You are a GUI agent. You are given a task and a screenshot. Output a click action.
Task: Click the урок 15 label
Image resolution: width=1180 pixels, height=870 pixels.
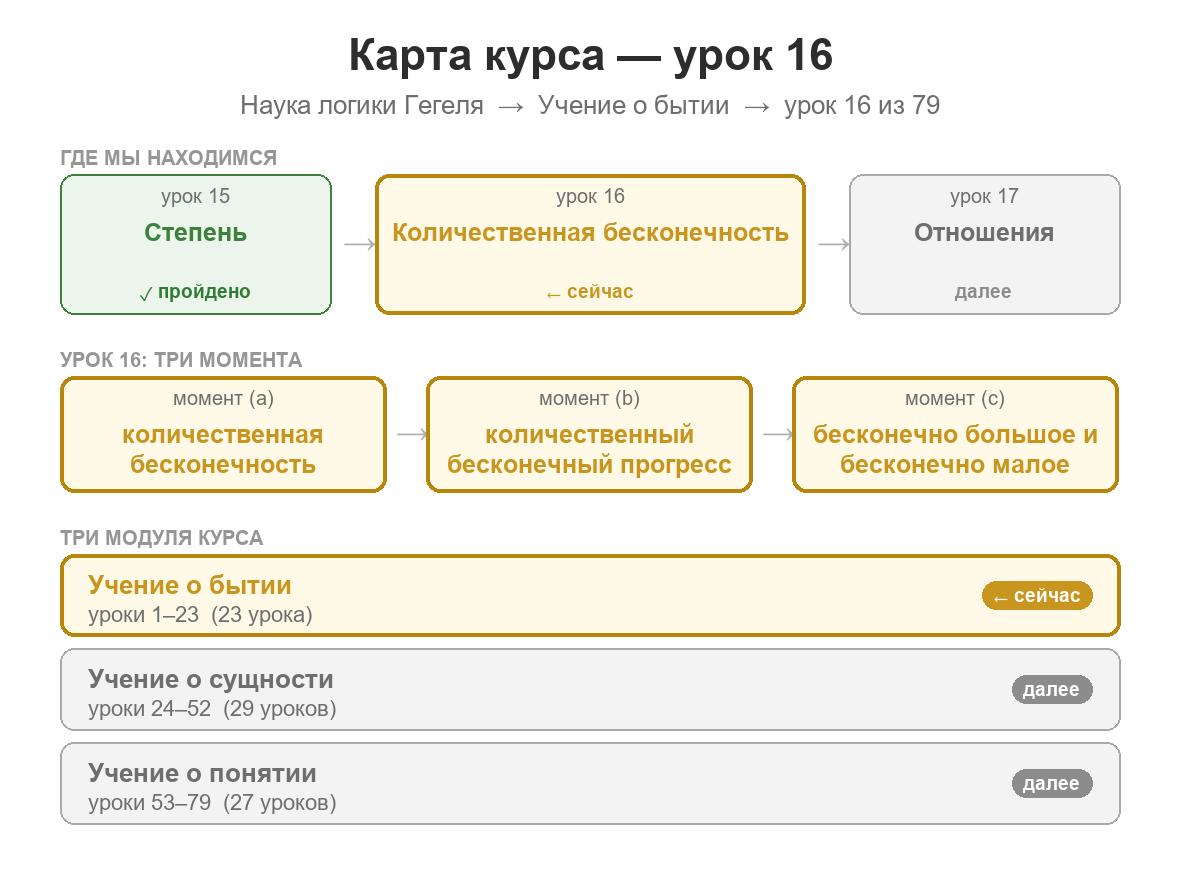(196, 196)
